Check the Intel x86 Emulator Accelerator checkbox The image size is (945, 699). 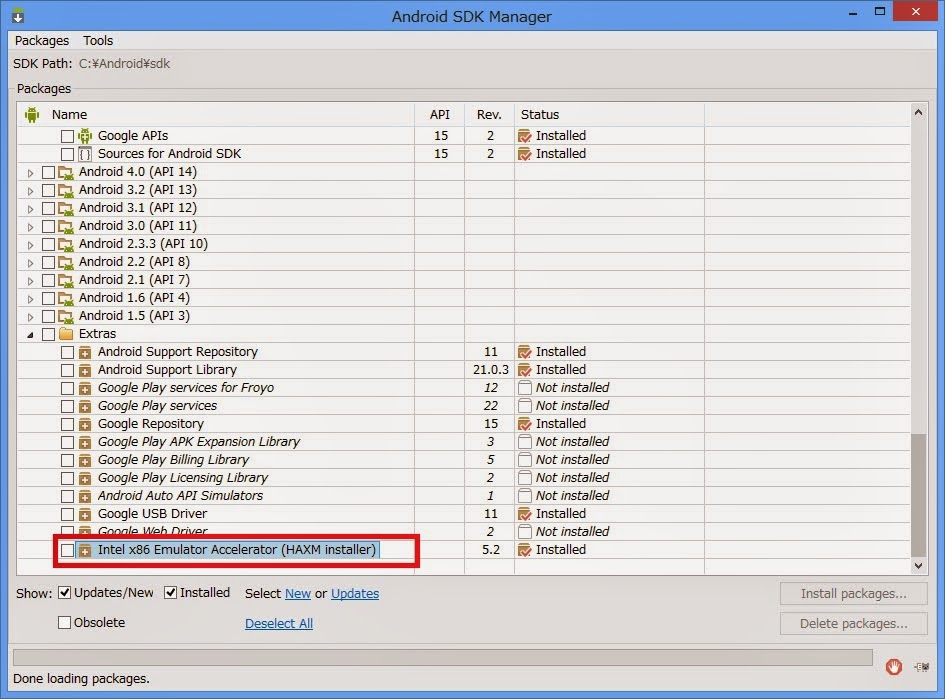click(x=67, y=550)
